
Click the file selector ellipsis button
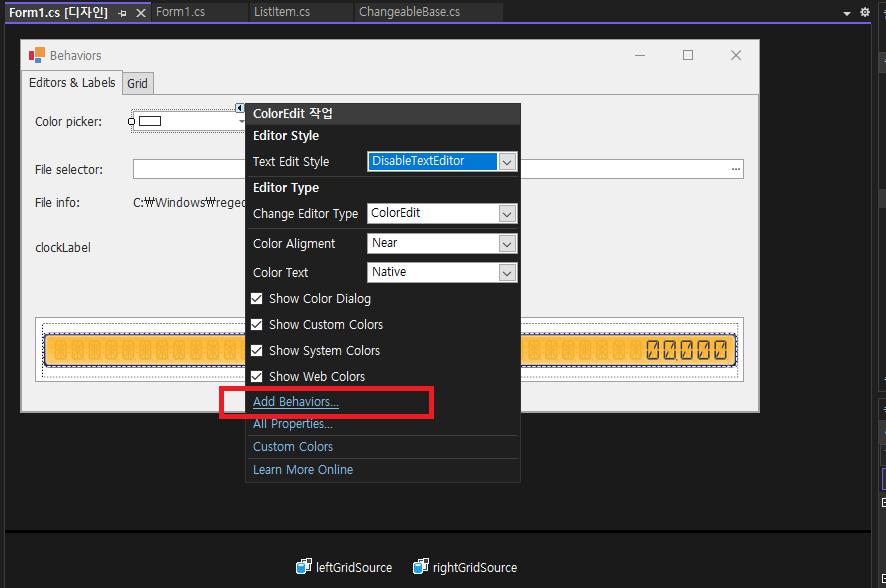click(x=736, y=169)
